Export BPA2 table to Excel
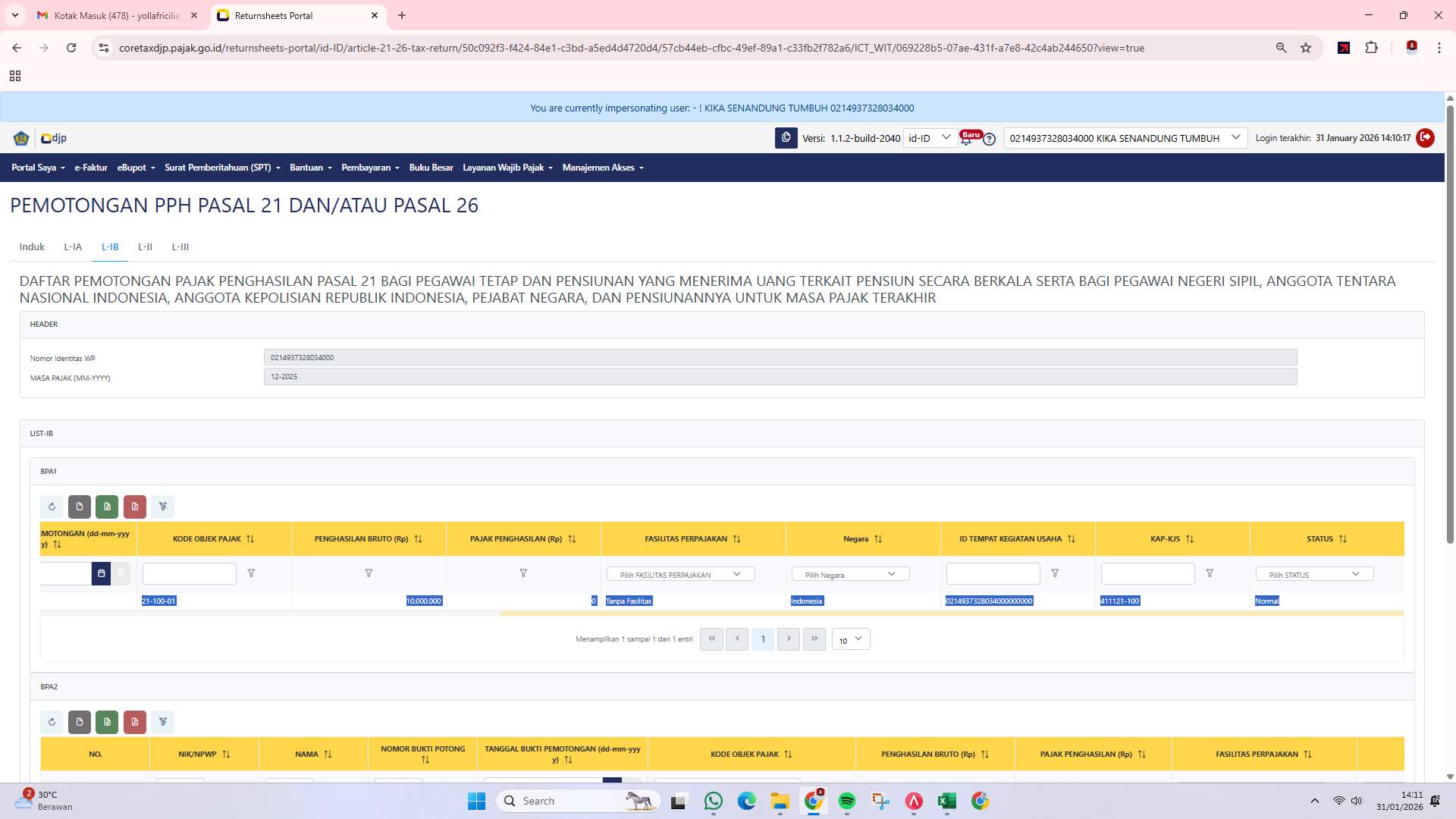 [106, 722]
